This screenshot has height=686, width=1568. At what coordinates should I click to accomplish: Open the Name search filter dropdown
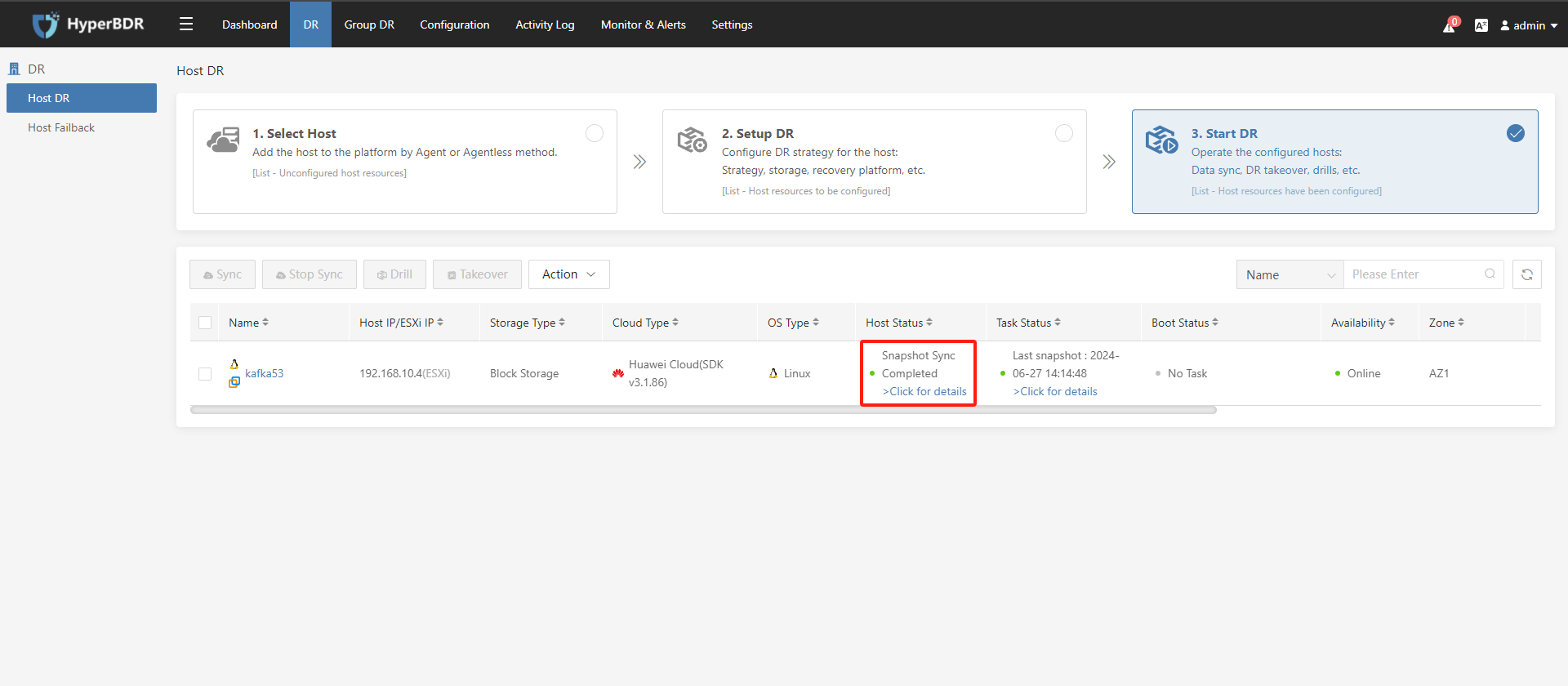pos(1290,274)
